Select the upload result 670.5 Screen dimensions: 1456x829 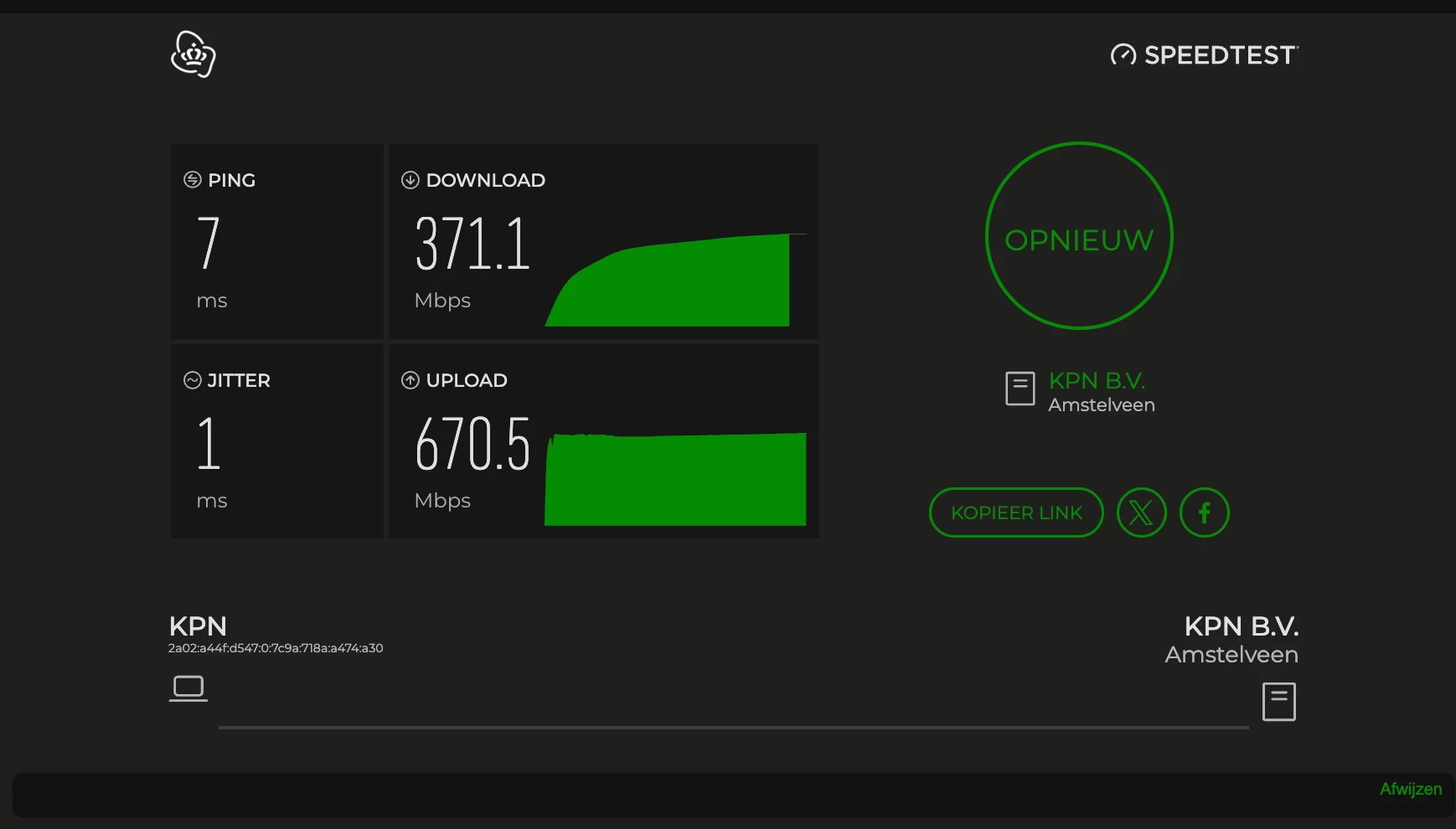click(x=472, y=444)
